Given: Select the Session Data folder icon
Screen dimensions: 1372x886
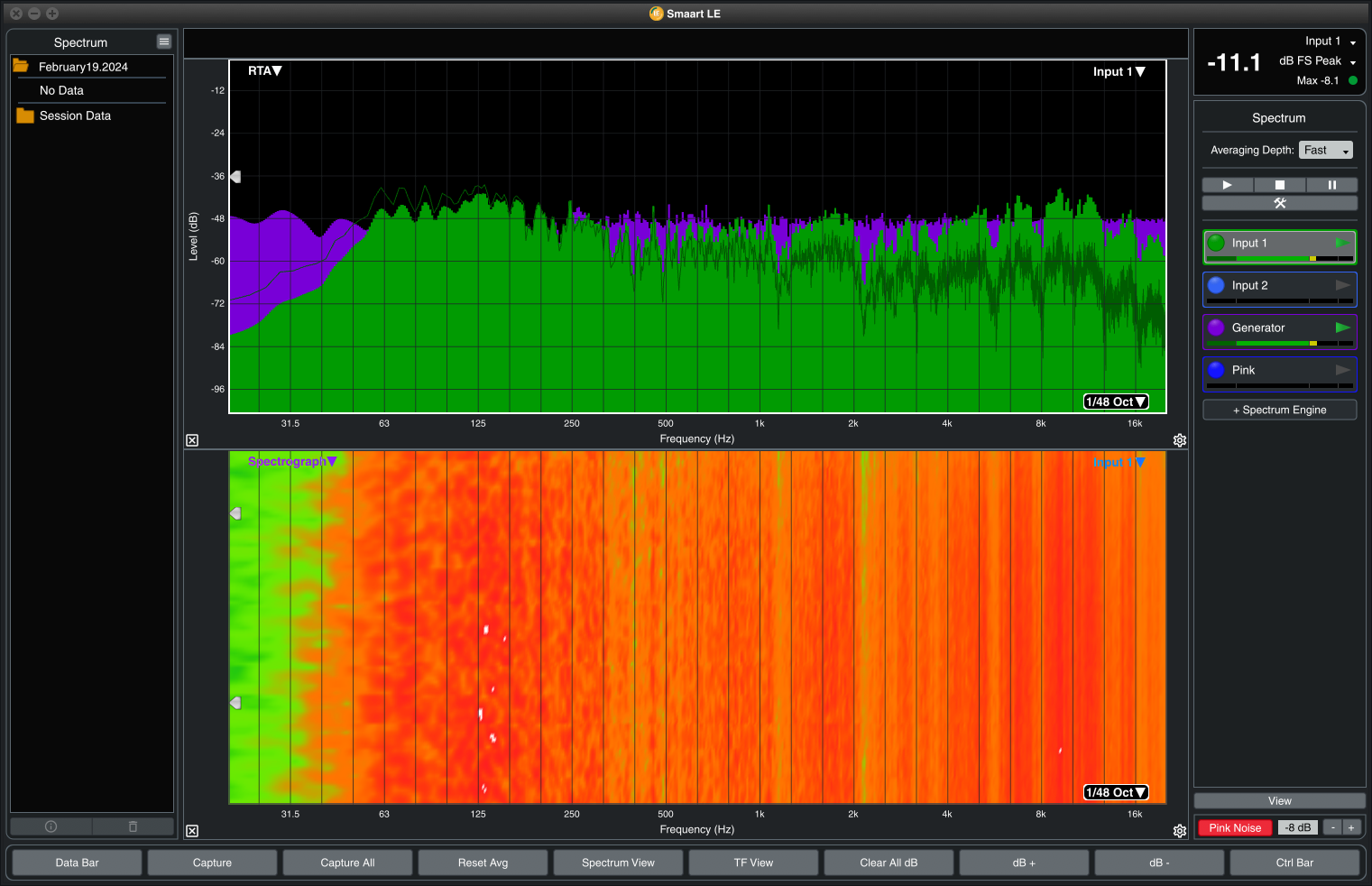Looking at the screenshot, I should click(25, 115).
